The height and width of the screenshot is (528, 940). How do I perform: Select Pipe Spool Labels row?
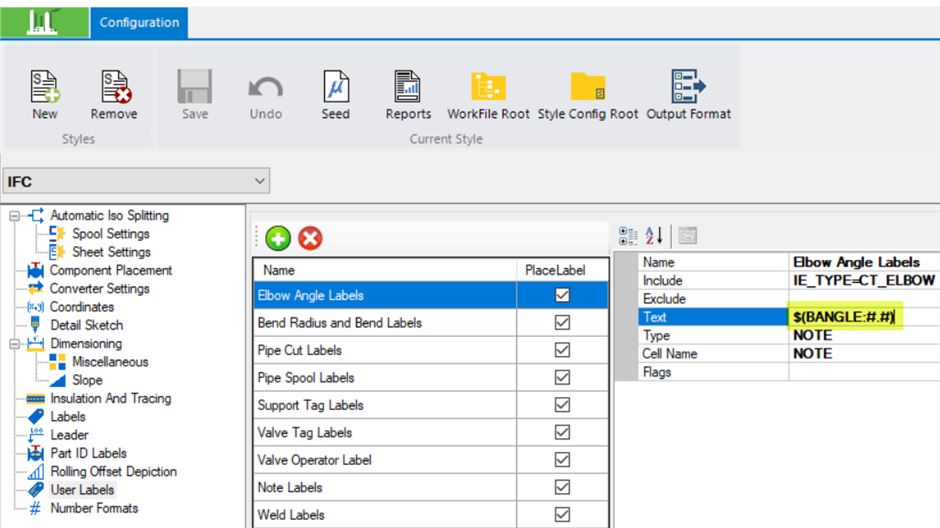click(385, 378)
